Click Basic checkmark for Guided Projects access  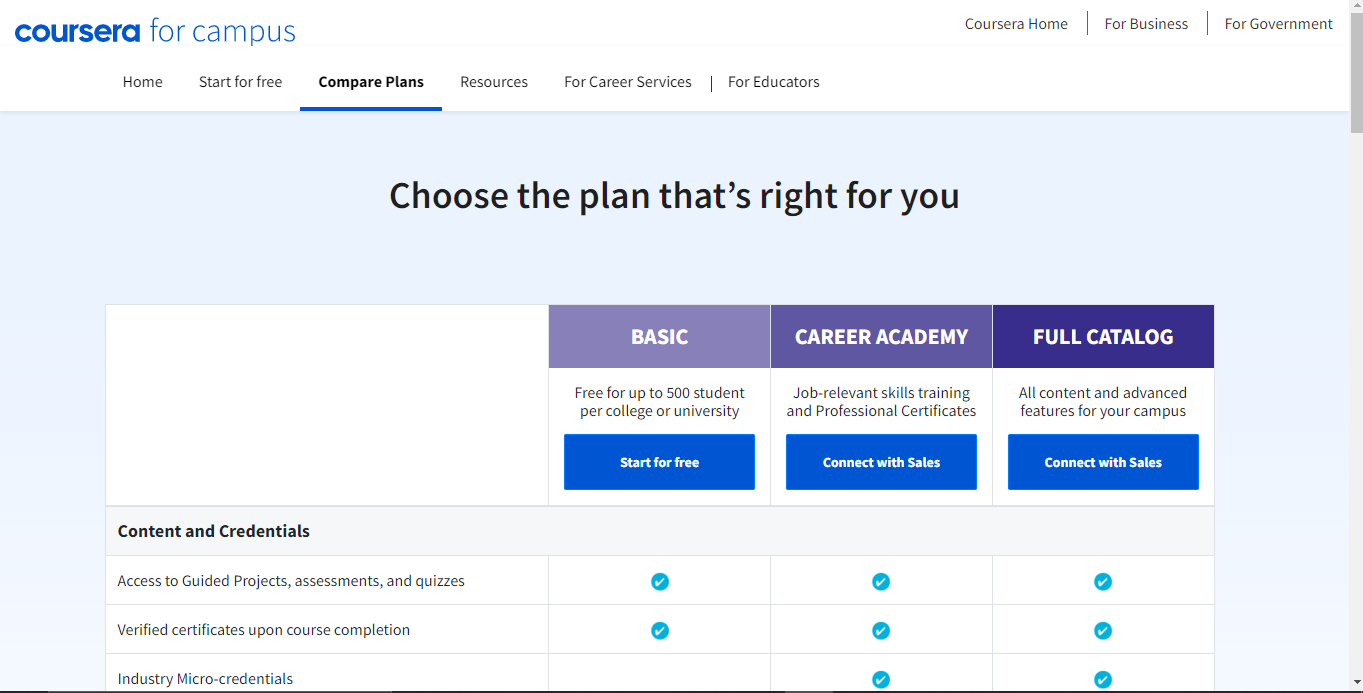pos(660,581)
